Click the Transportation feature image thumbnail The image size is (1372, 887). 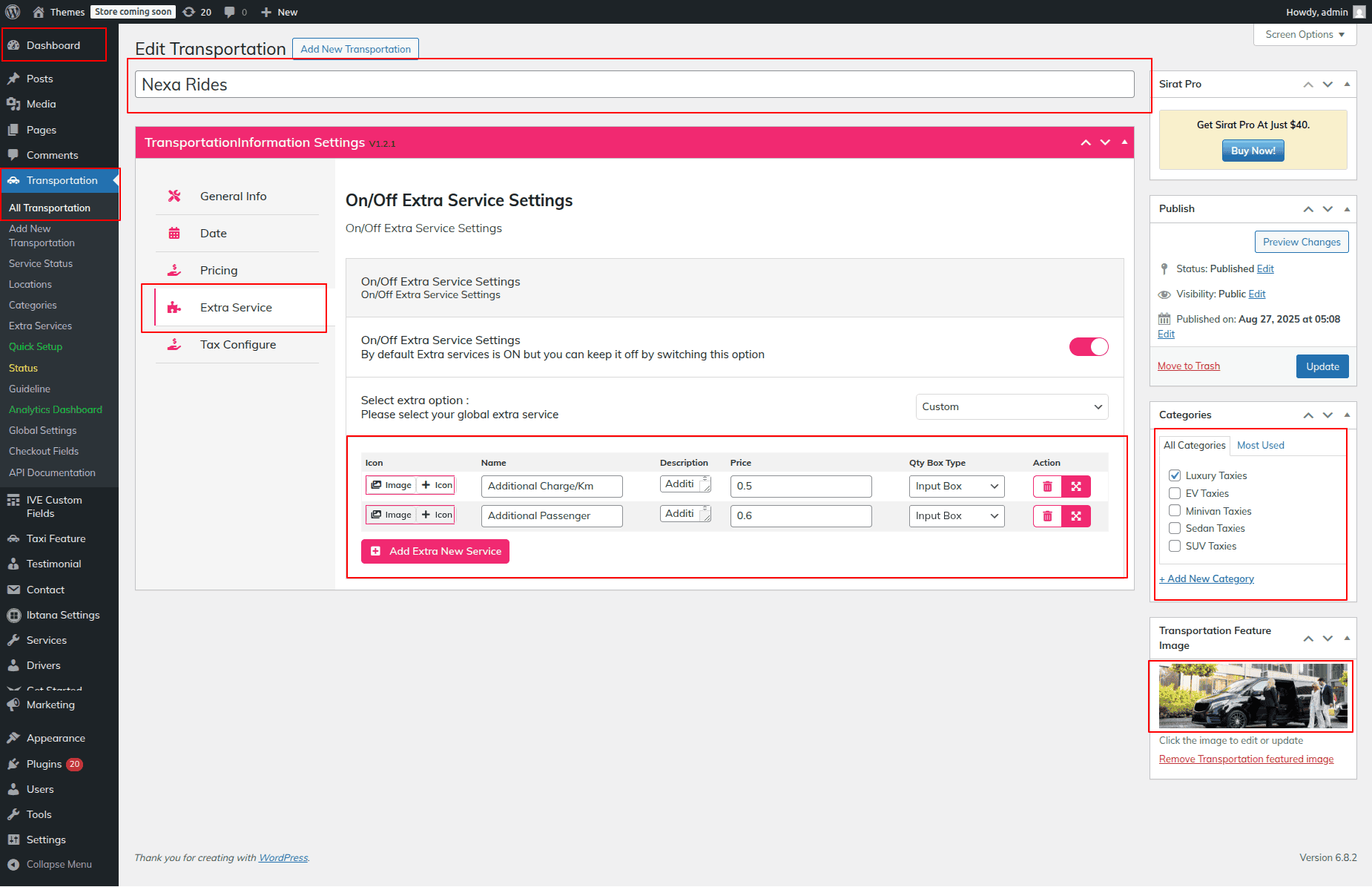click(1253, 696)
